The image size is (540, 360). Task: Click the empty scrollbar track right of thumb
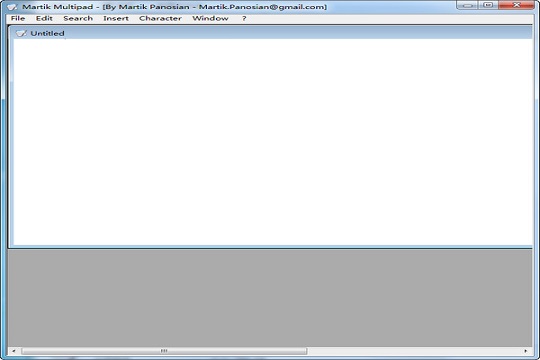point(413,351)
